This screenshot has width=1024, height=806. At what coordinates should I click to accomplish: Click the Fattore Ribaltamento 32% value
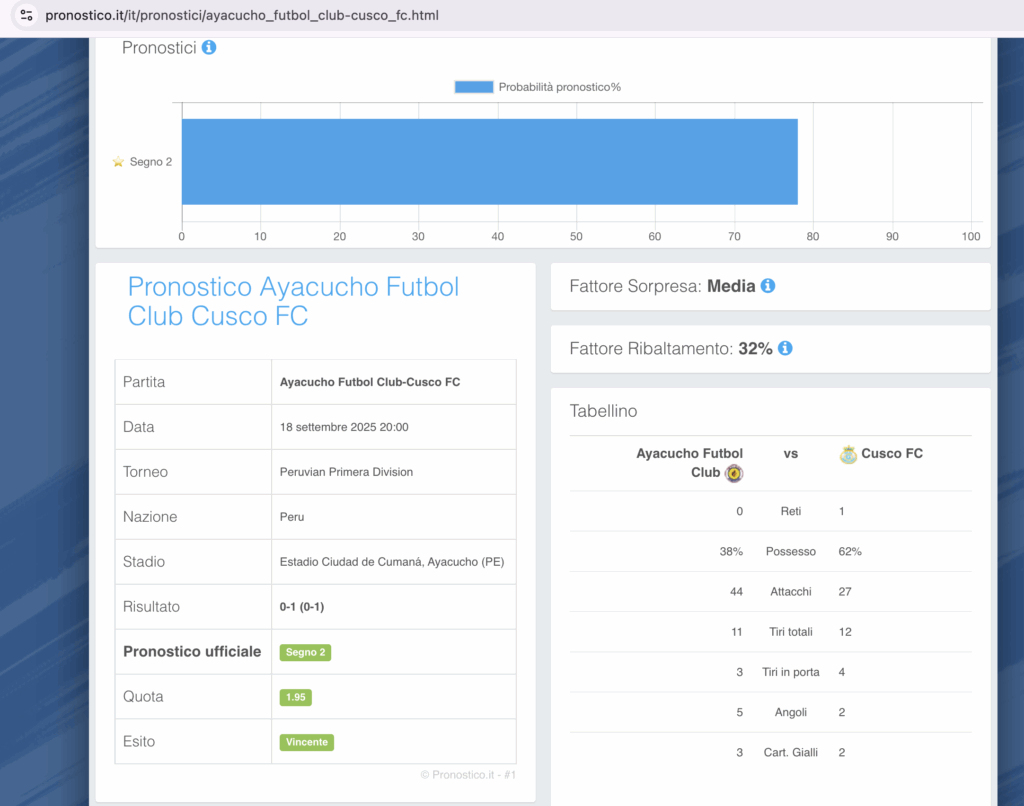click(x=755, y=349)
